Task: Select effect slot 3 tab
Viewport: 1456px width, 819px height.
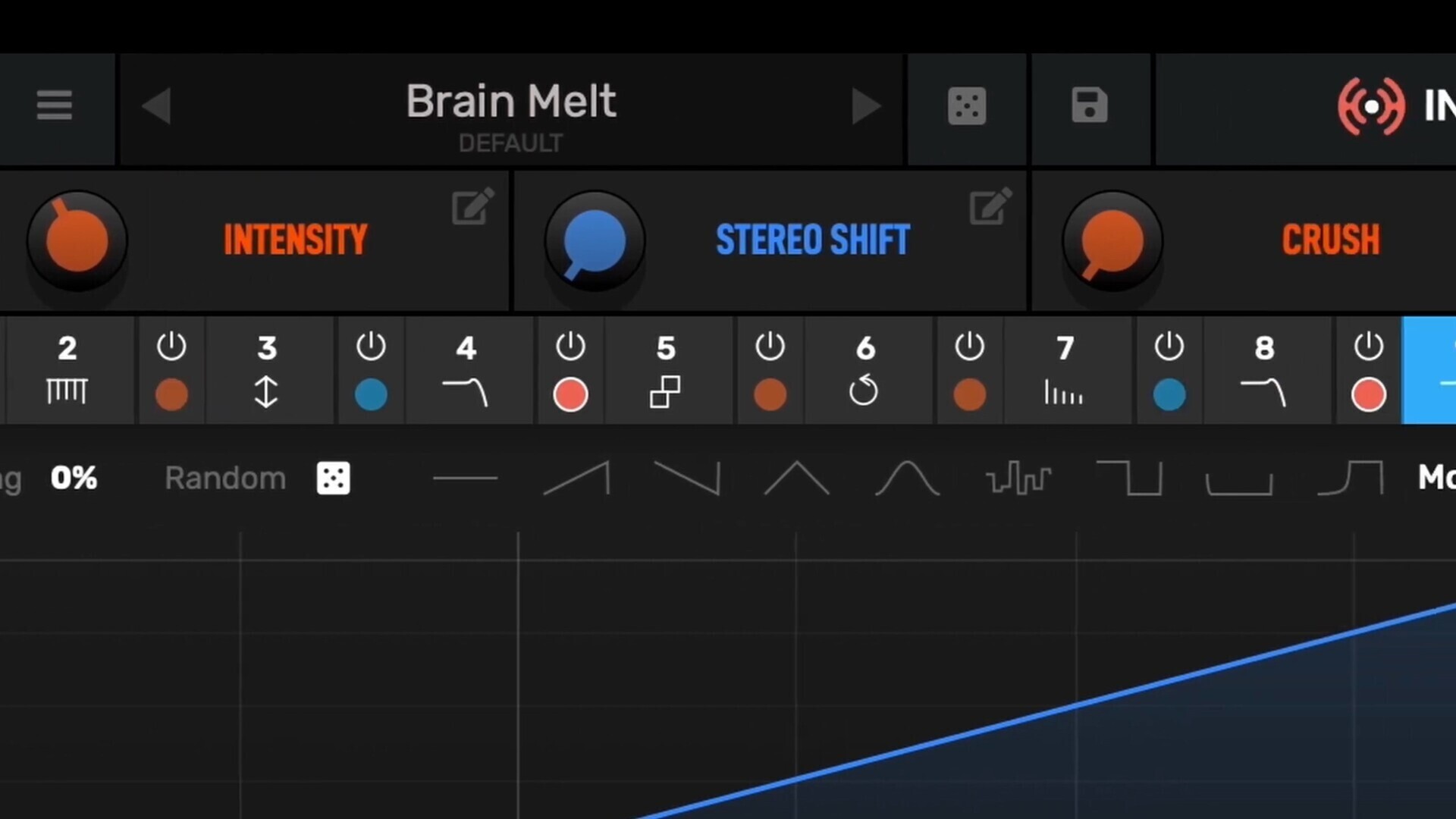Action: point(267,370)
